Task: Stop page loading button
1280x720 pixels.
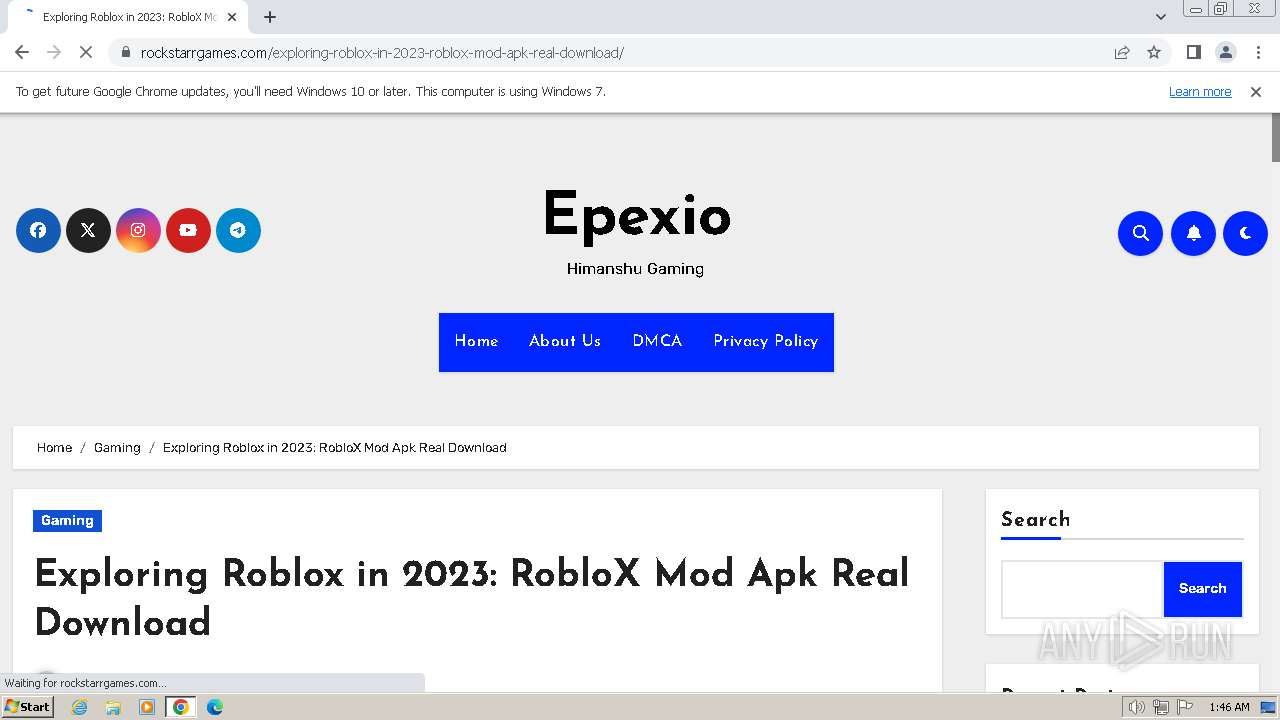Action: 86,52
